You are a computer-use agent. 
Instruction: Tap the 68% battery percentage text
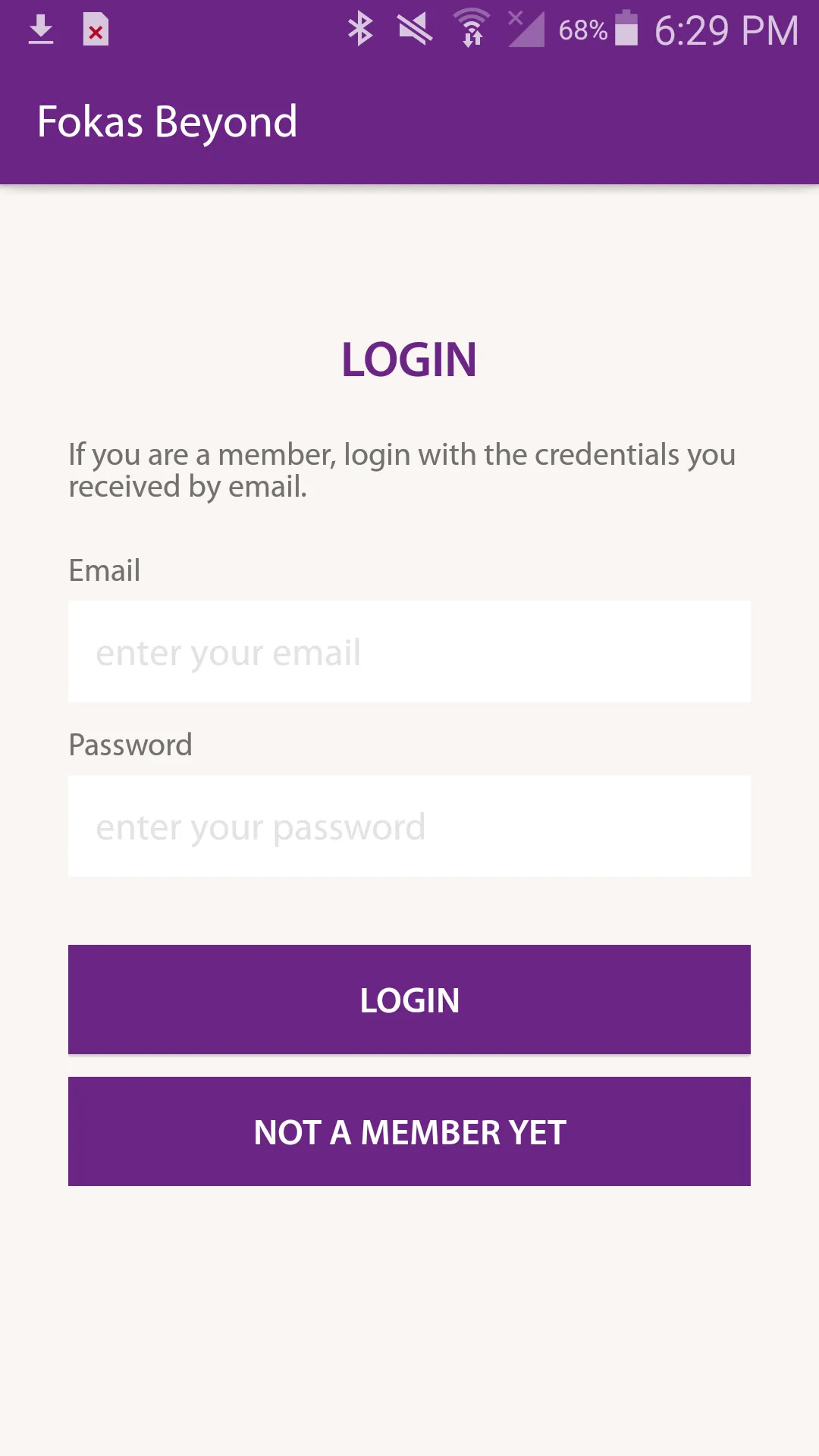tap(582, 30)
